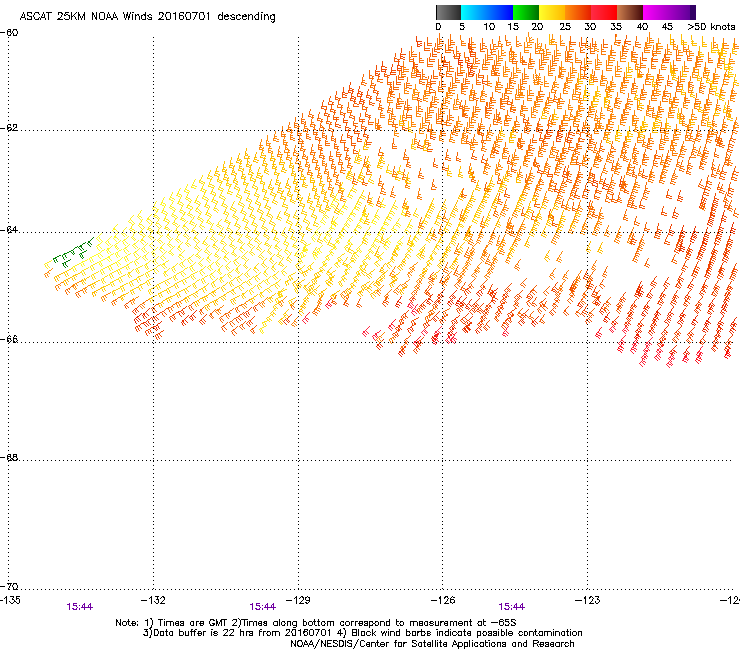This screenshot has height=650, width=740.
Task: Click the NOAA/NESDIS Center credit line
Action: 432,644
